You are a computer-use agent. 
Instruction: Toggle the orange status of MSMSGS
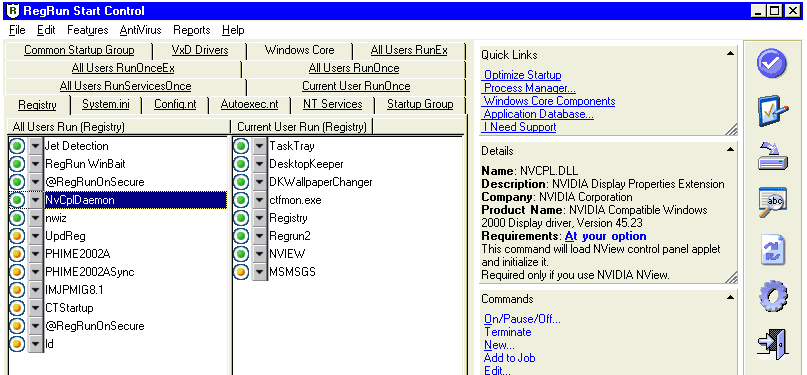click(241, 272)
